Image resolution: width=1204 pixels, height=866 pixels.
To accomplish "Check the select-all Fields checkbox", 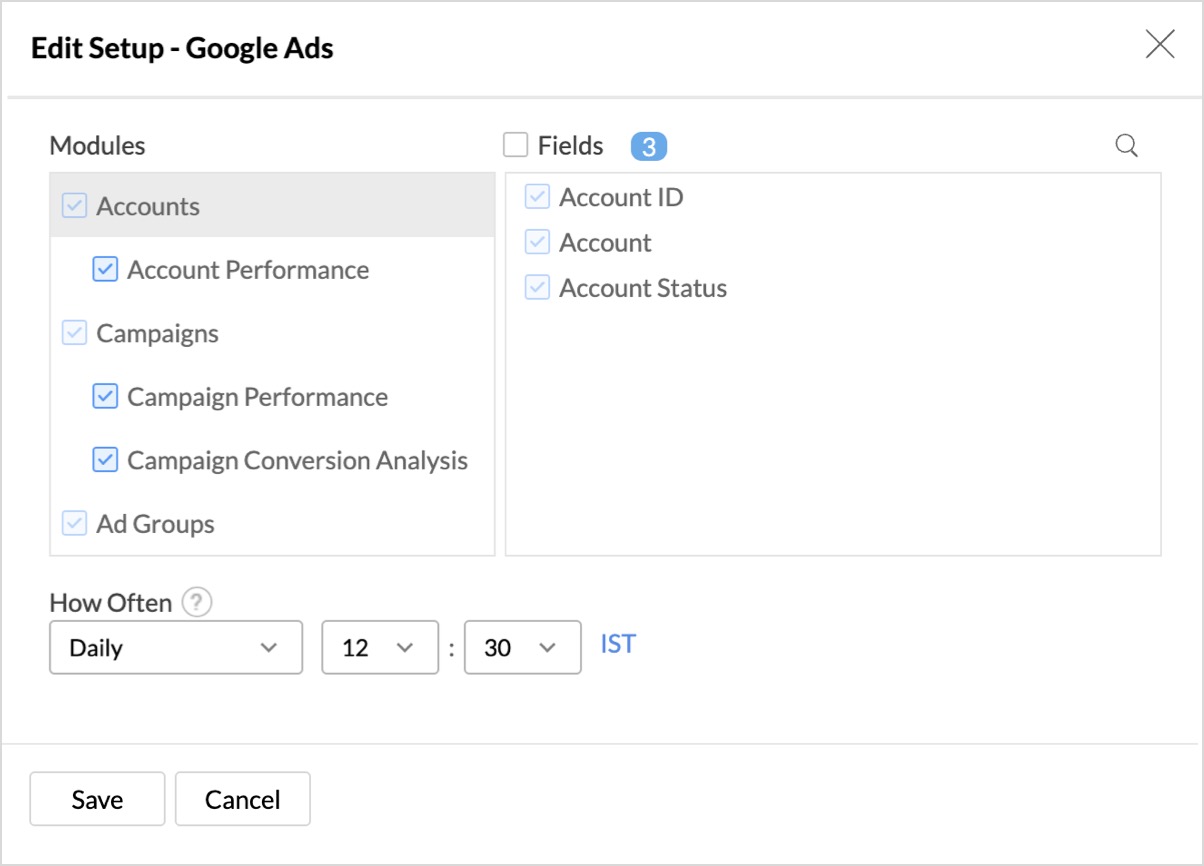I will [515, 146].
